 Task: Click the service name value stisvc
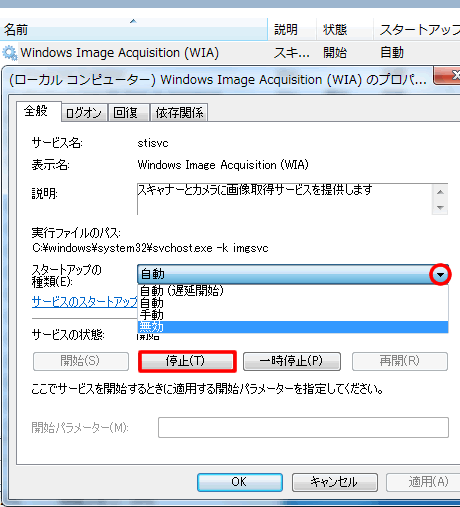pyautogui.click(x=153, y=143)
